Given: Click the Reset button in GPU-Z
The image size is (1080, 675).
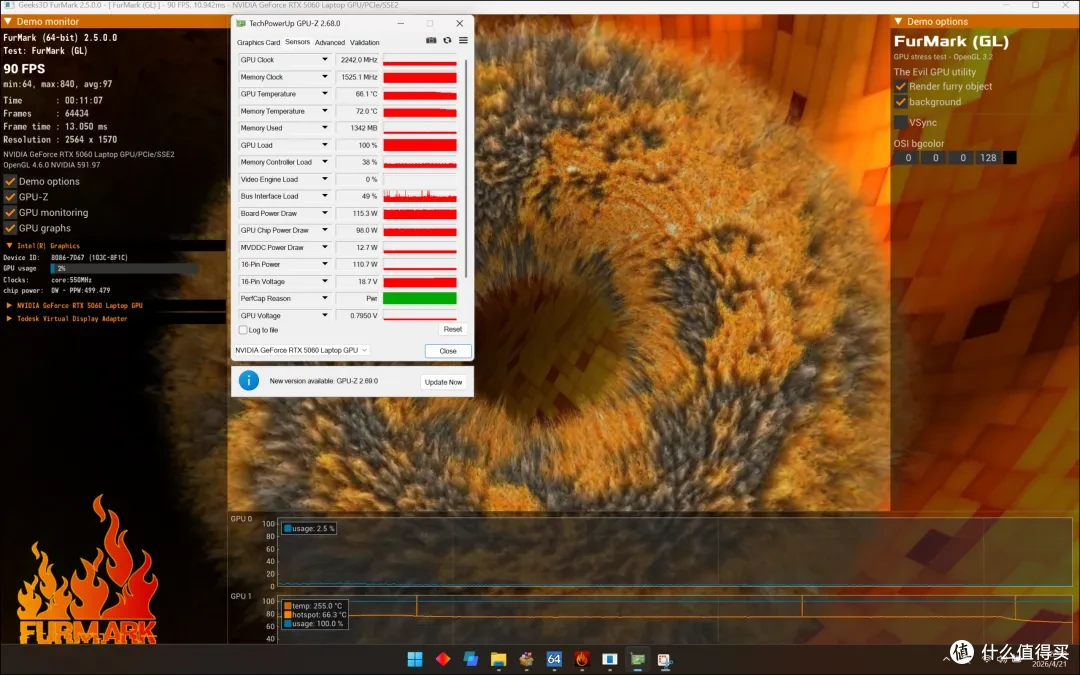Looking at the screenshot, I should pyautogui.click(x=453, y=329).
